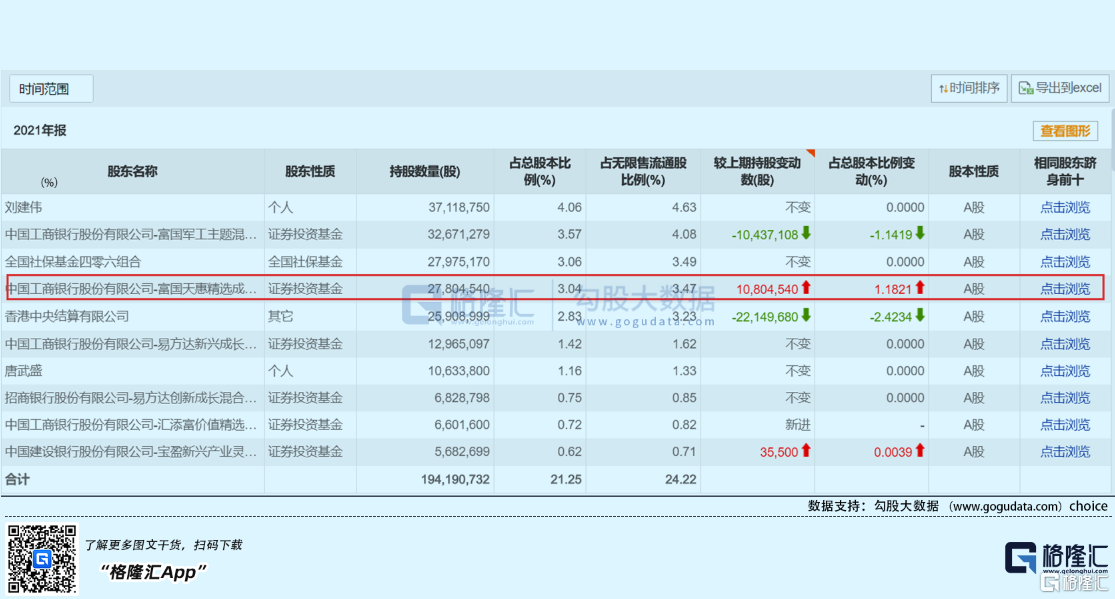This screenshot has width=1115, height=599.
Task: Open 点击浏览 link for 富国军工主题 row
Action: [x=1065, y=235]
